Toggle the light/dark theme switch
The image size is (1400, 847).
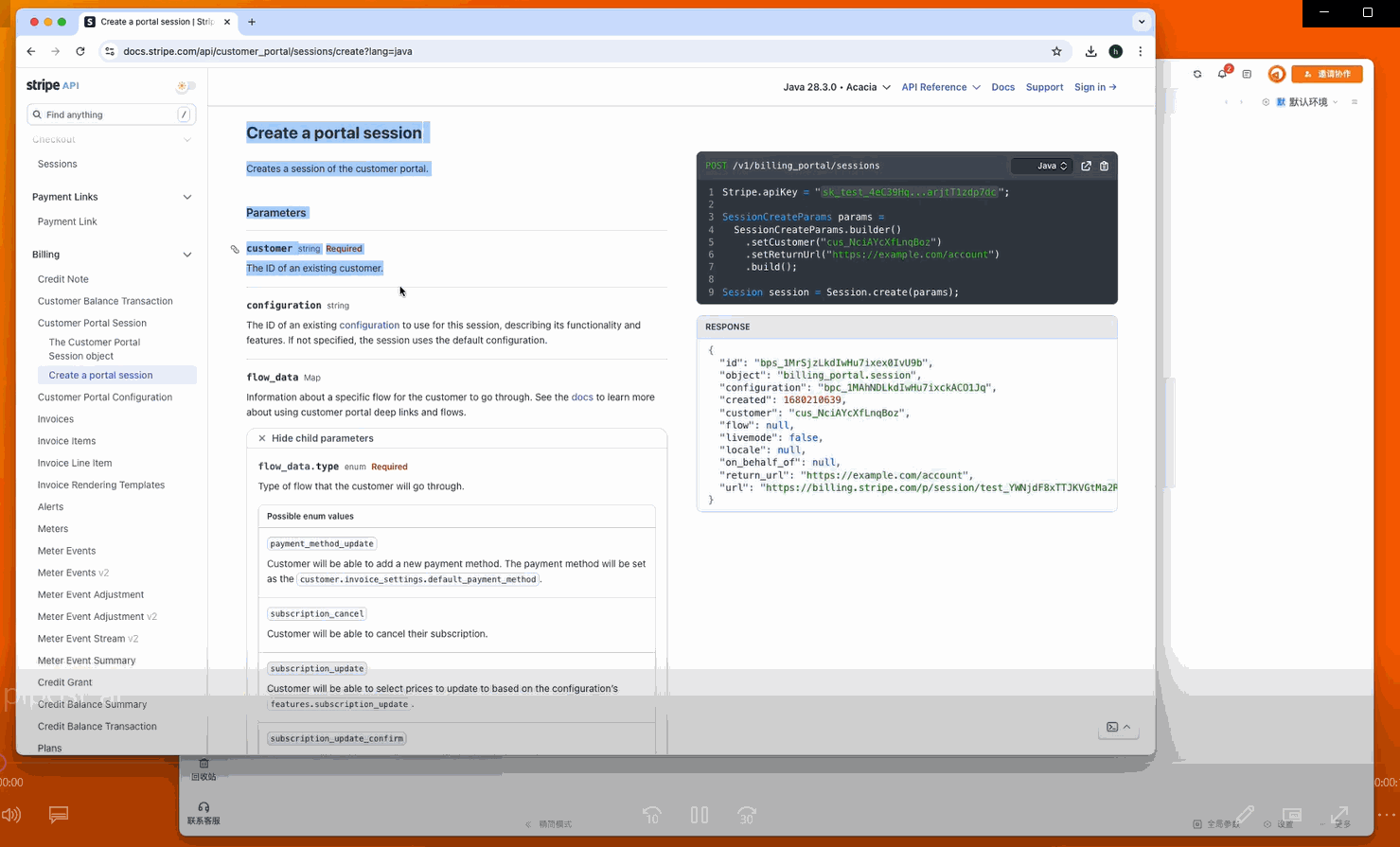coord(186,86)
